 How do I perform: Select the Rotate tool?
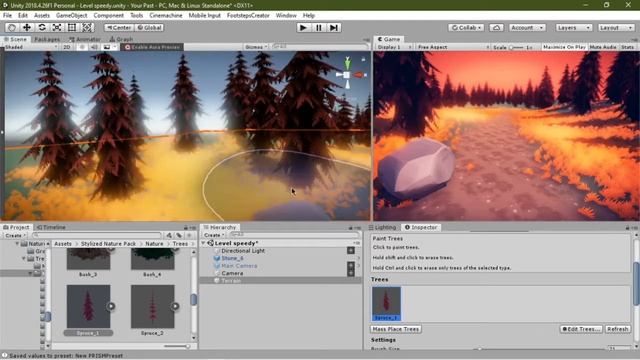(42, 27)
